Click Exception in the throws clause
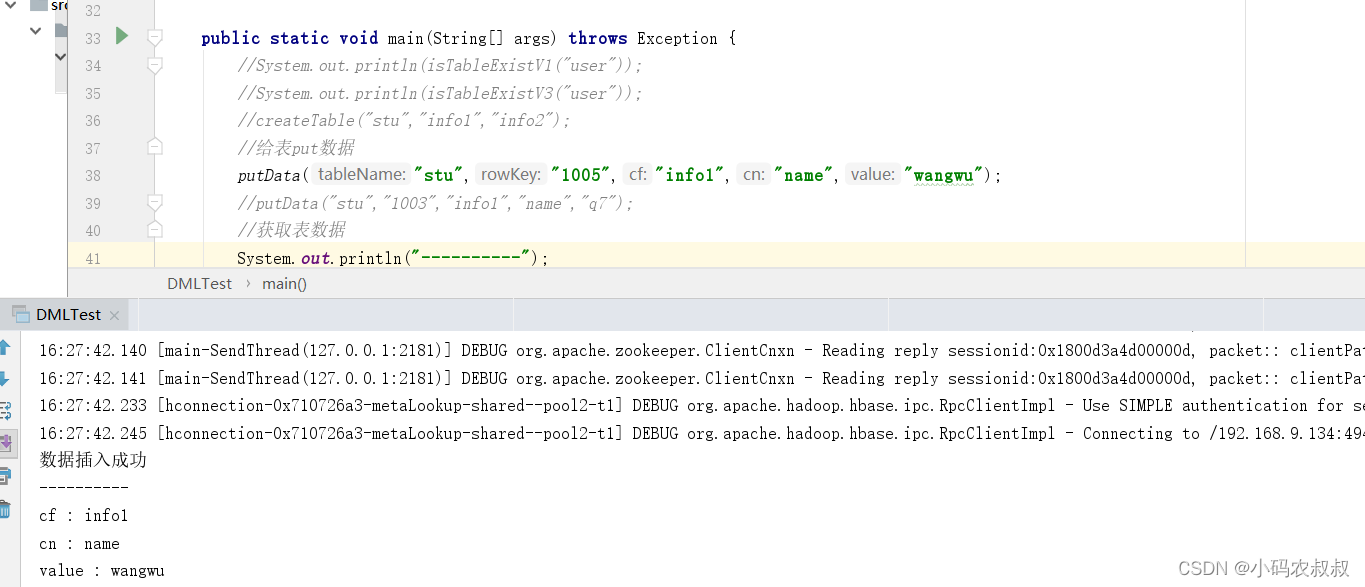 (x=677, y=38)
